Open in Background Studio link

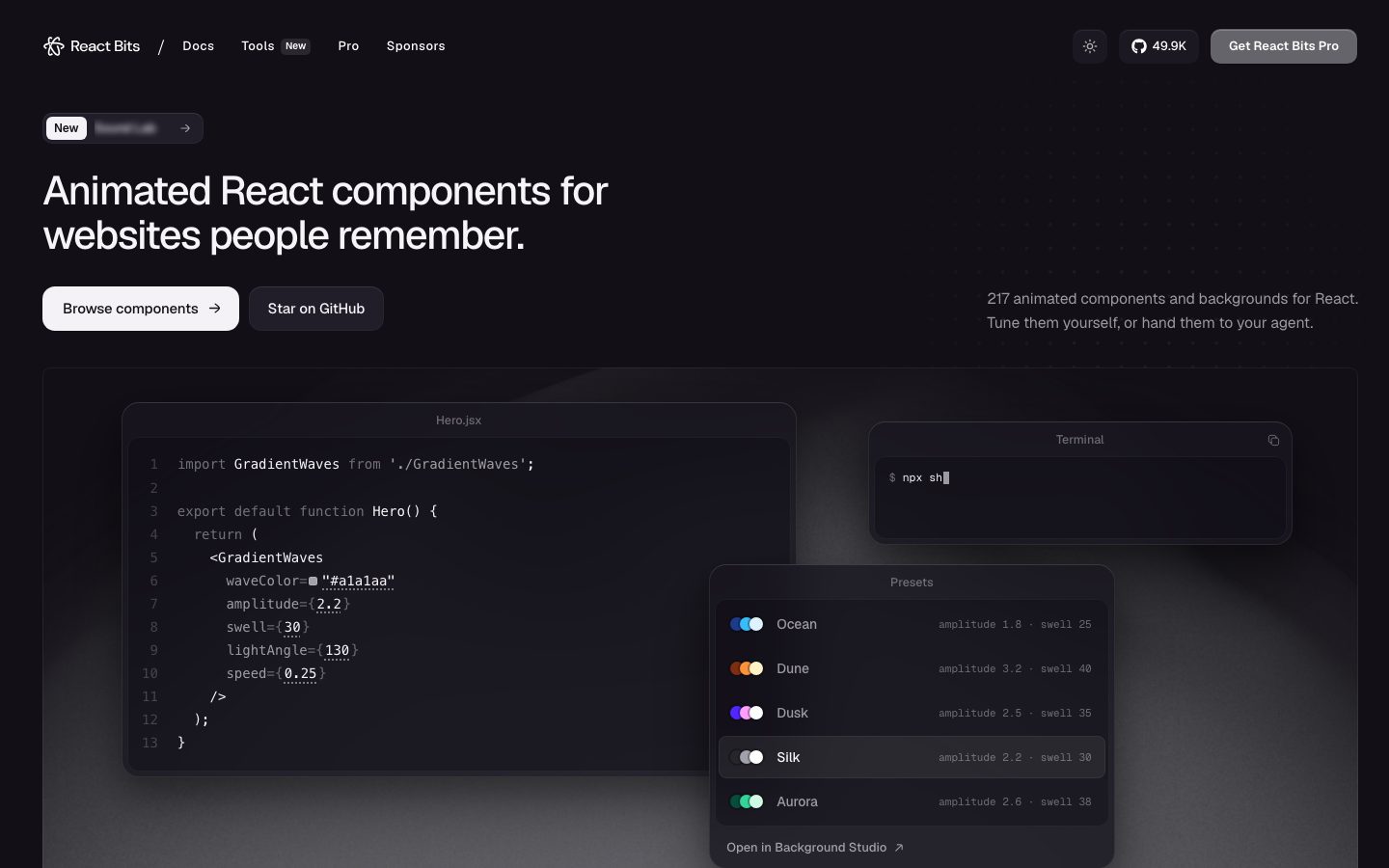(x=815, y=848)
